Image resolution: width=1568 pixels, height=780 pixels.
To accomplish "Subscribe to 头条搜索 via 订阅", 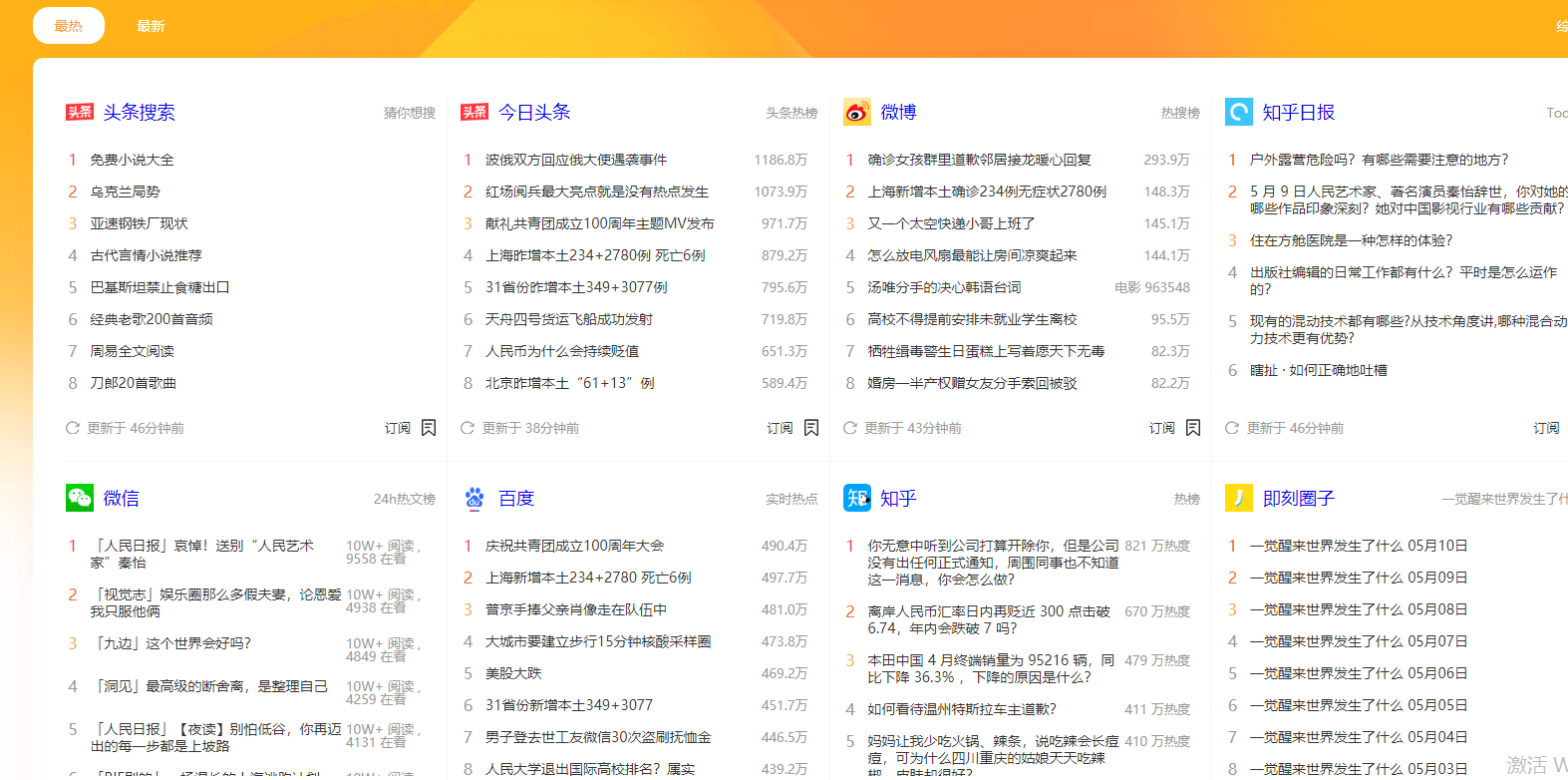I will (x=398, y=428).
